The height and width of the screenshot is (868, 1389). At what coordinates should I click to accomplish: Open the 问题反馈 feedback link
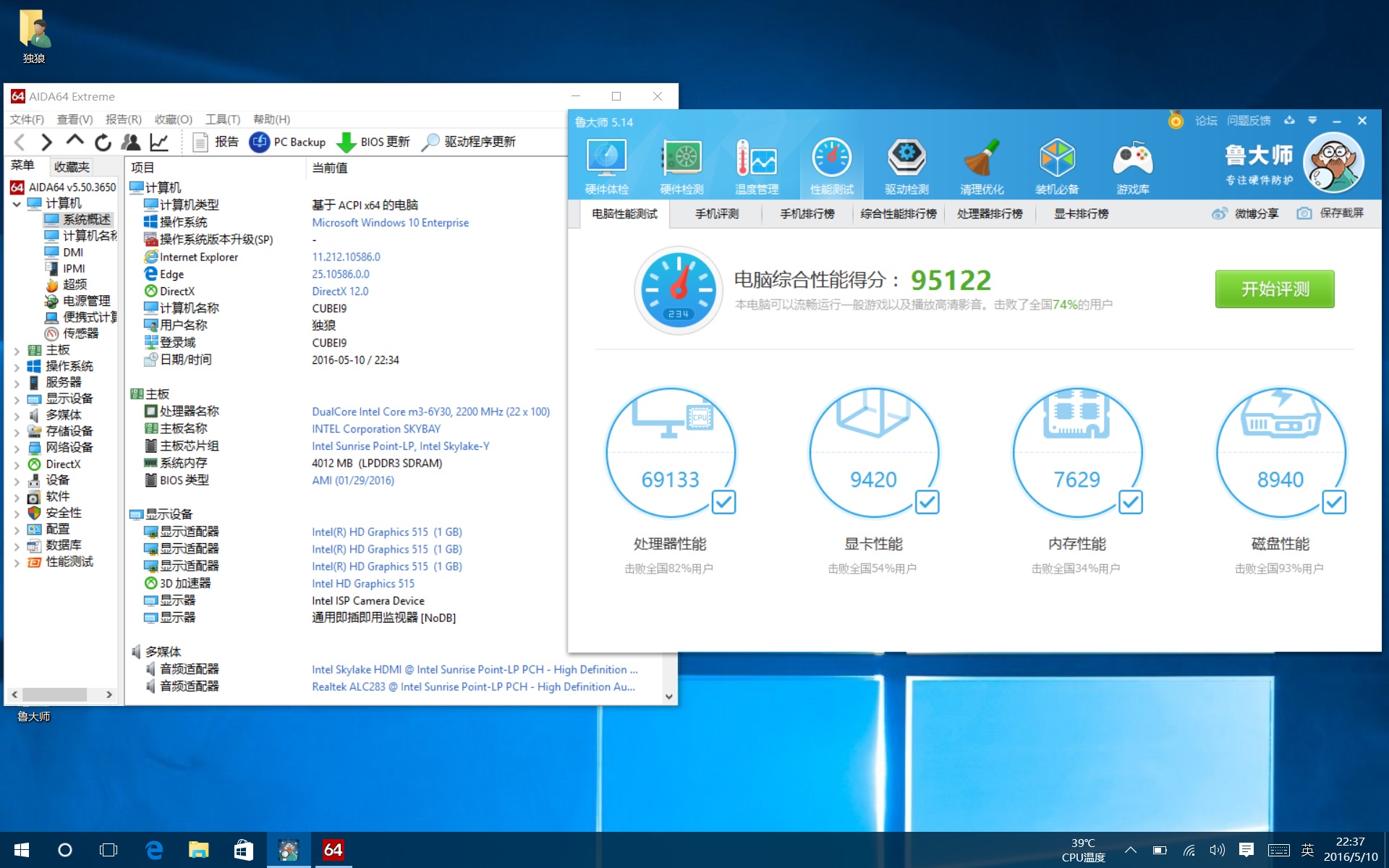coord(1249,121)
